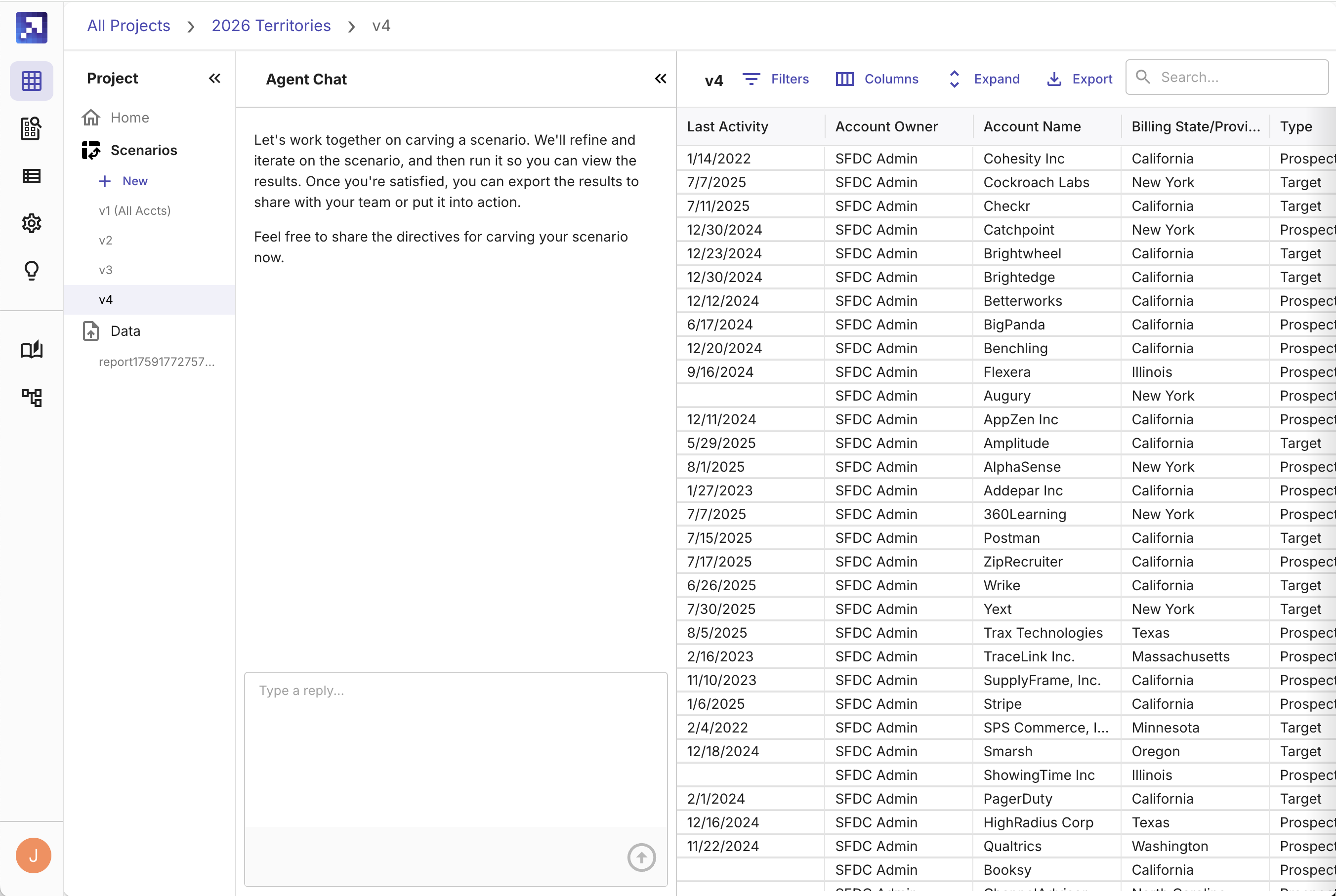
Task: Click Expand rows control
Action: [x=984, y=79]
